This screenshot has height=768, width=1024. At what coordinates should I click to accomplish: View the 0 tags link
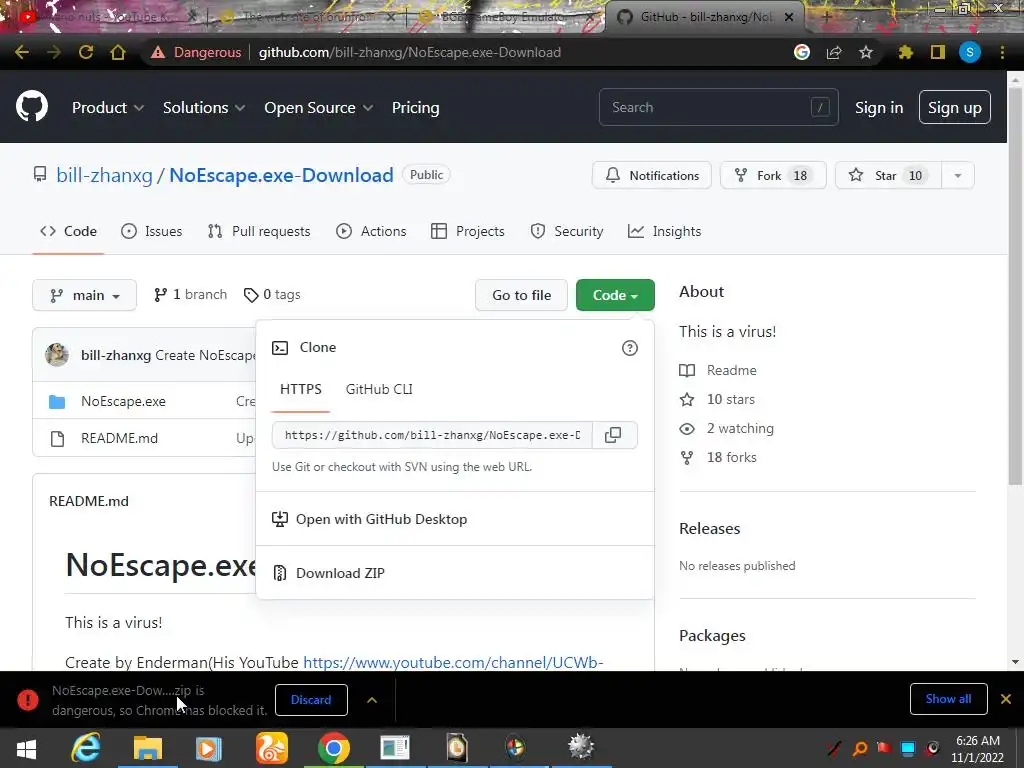[x=272, y=295]
